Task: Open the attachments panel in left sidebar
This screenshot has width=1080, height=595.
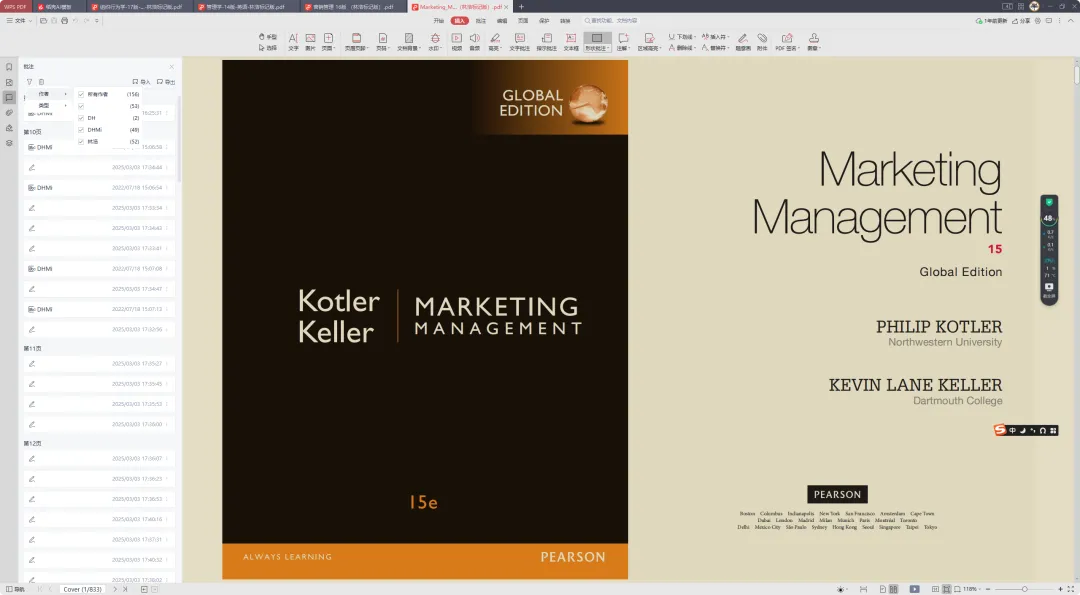Action: 9,112
